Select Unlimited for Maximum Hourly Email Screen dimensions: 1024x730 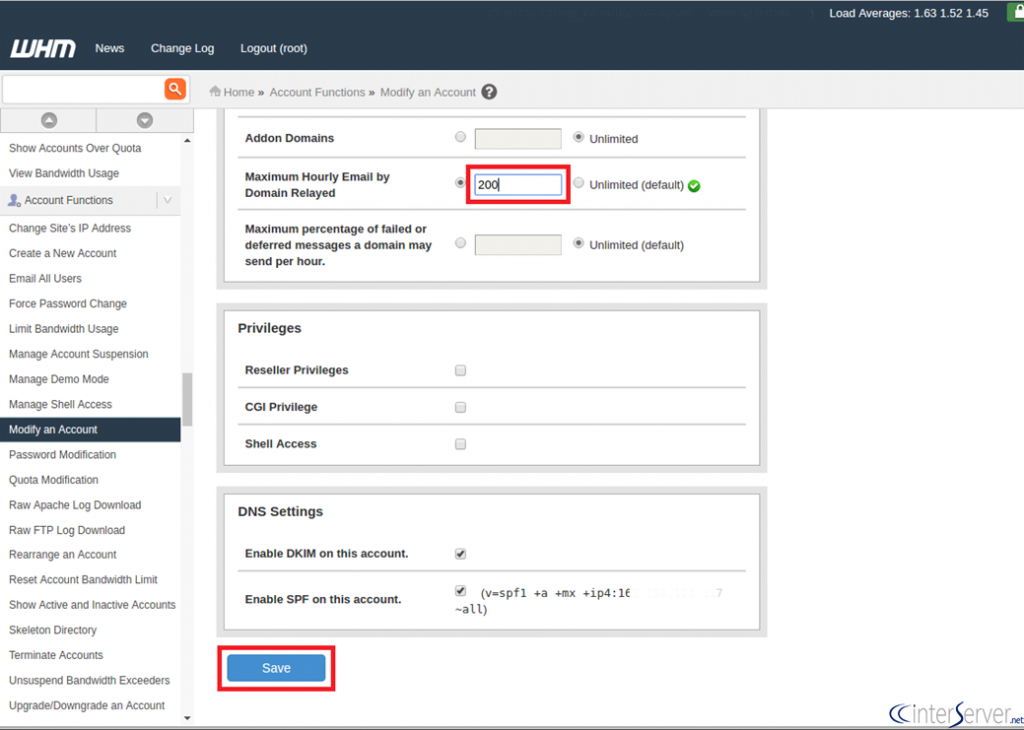pos(579,183)
